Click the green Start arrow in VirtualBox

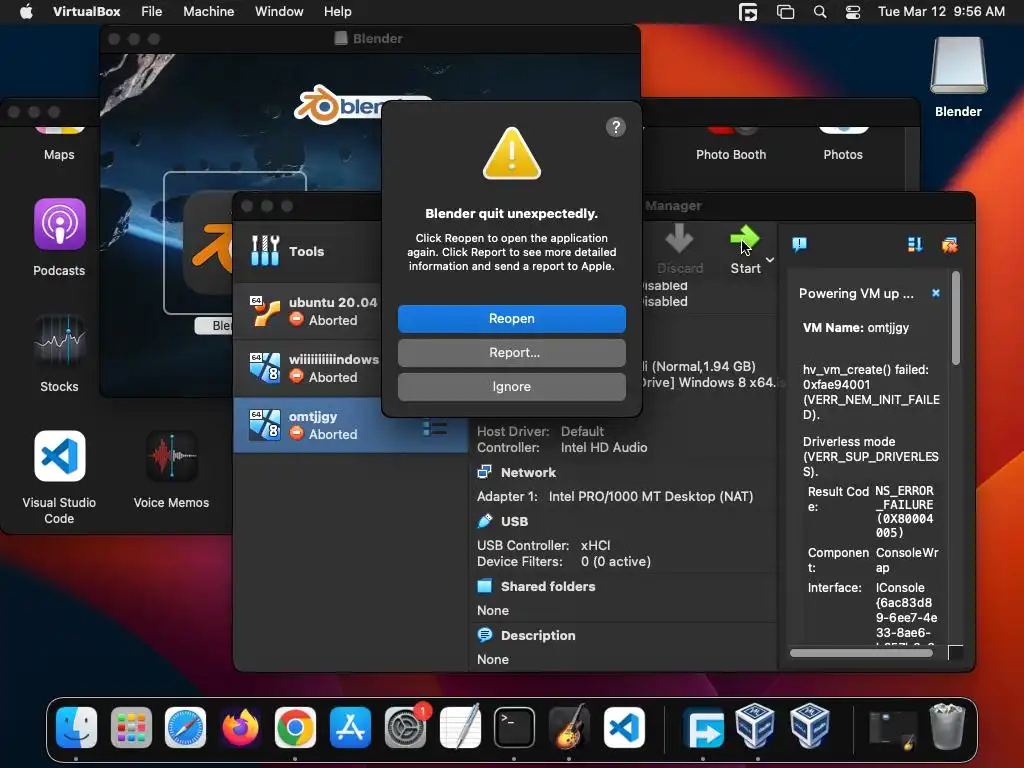point(744,241)
